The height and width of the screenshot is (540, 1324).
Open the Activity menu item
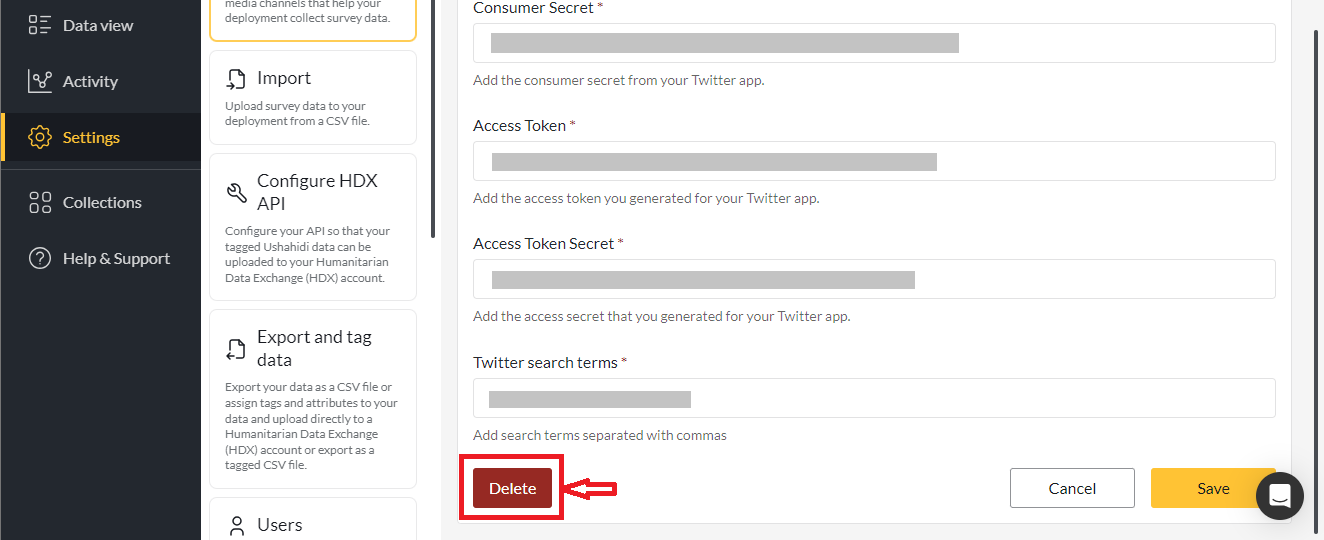(x=90, y=81)
